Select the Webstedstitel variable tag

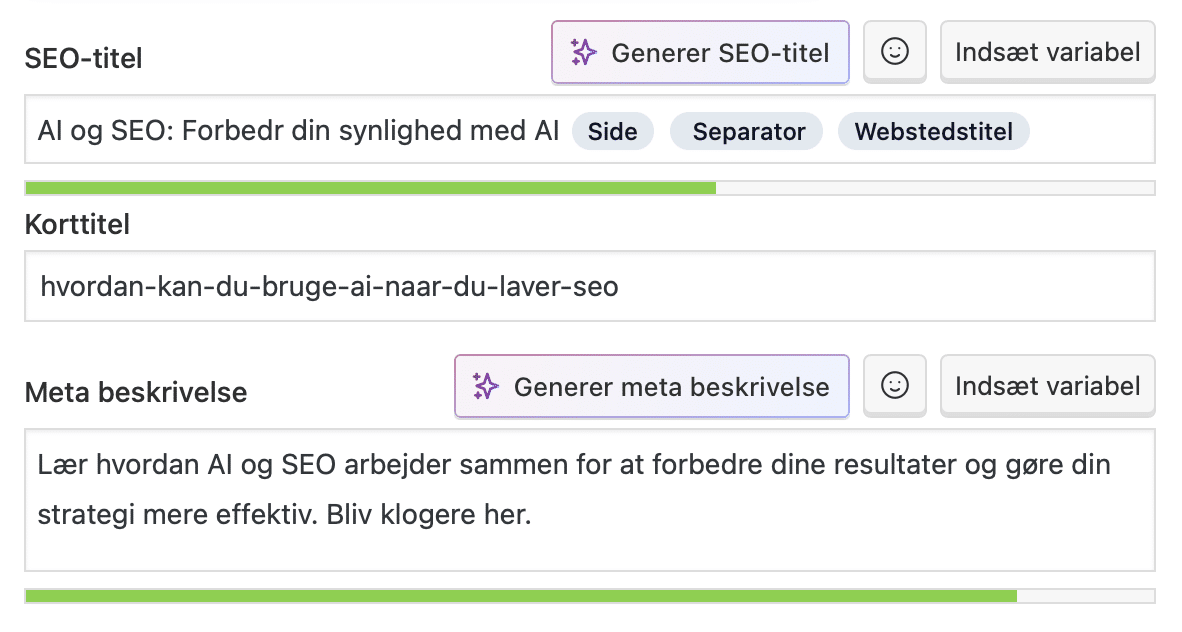(x=933, y=131)
